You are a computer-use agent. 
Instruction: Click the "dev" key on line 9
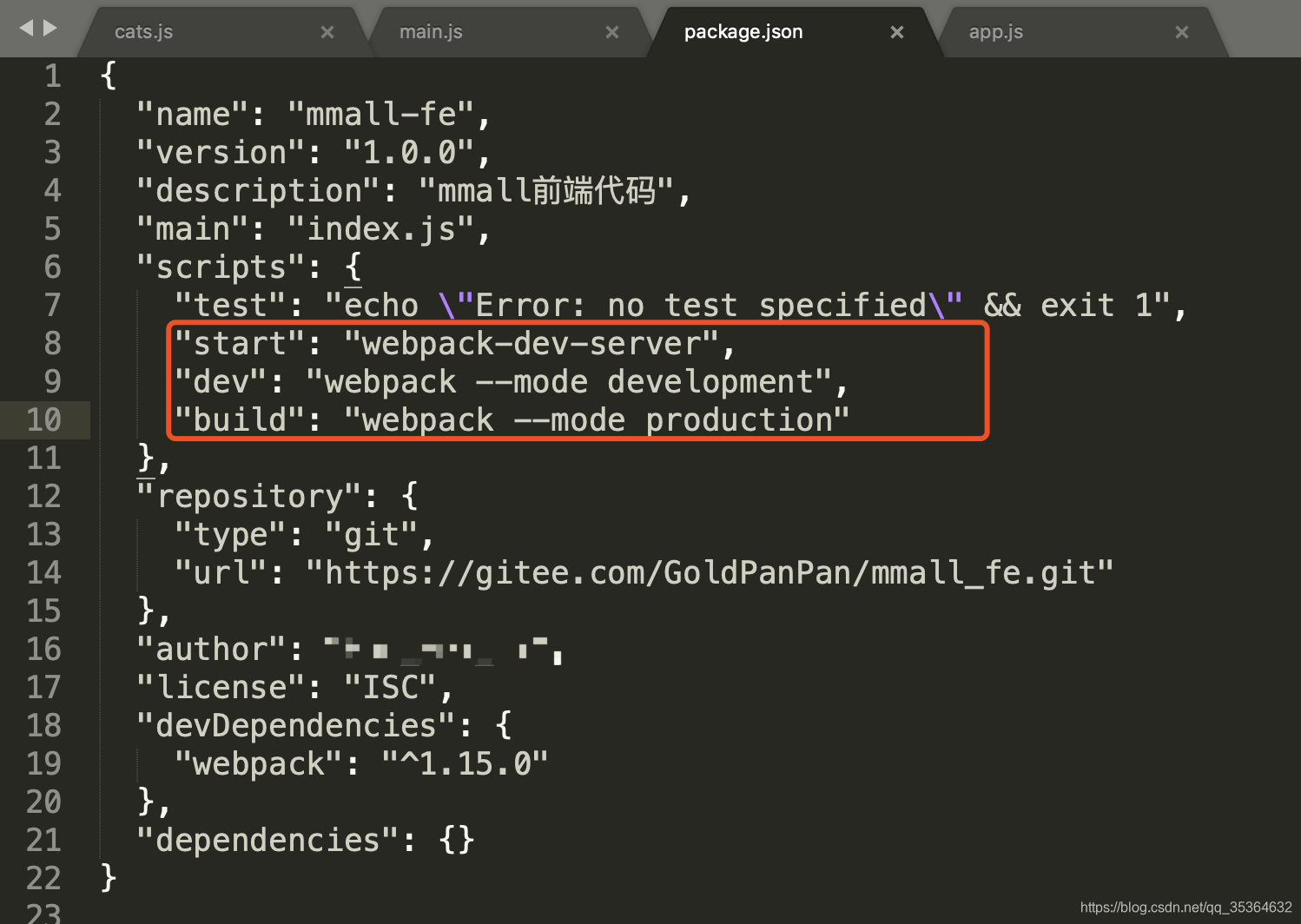[x=221, y=381]
